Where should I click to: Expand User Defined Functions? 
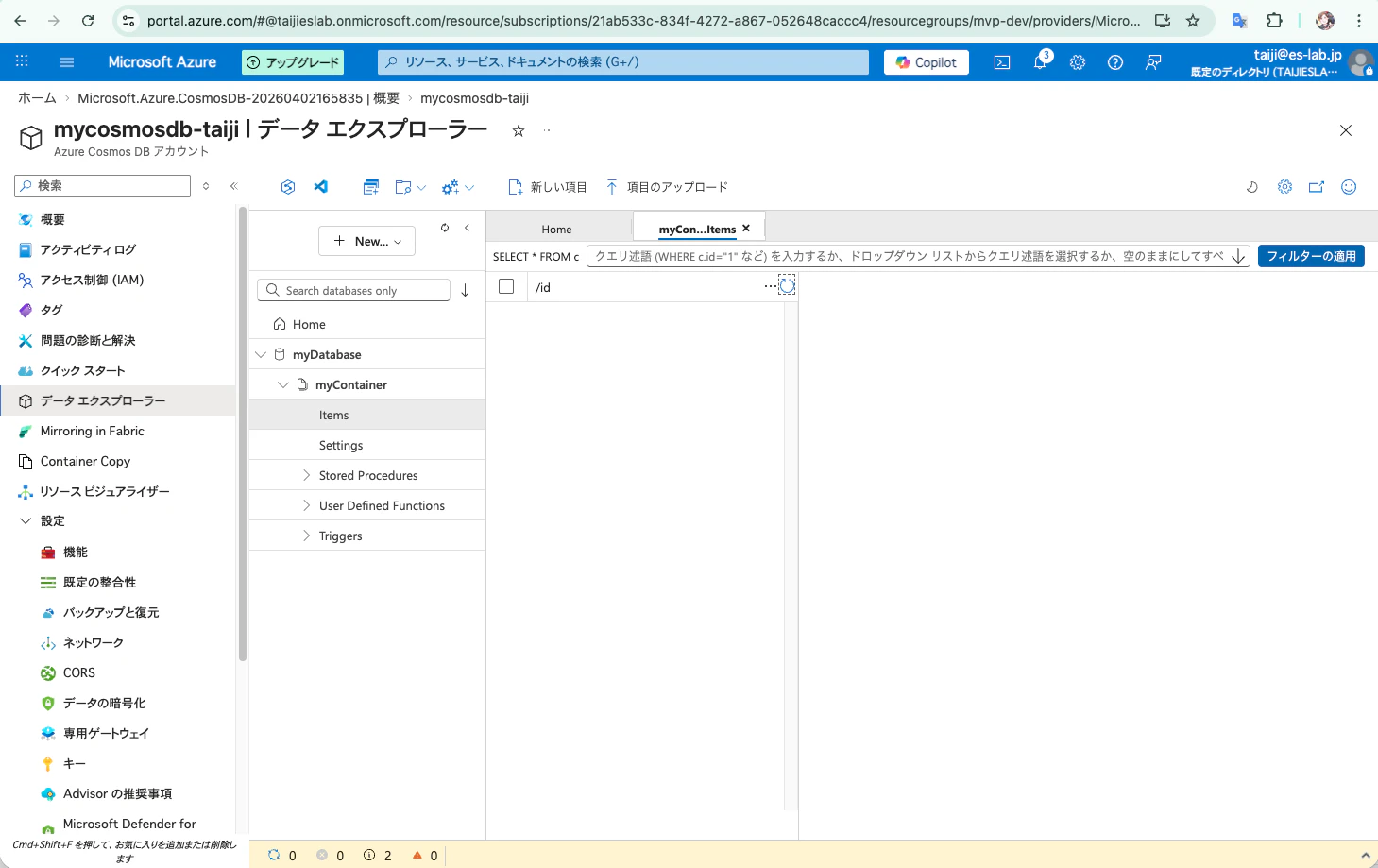306,505
